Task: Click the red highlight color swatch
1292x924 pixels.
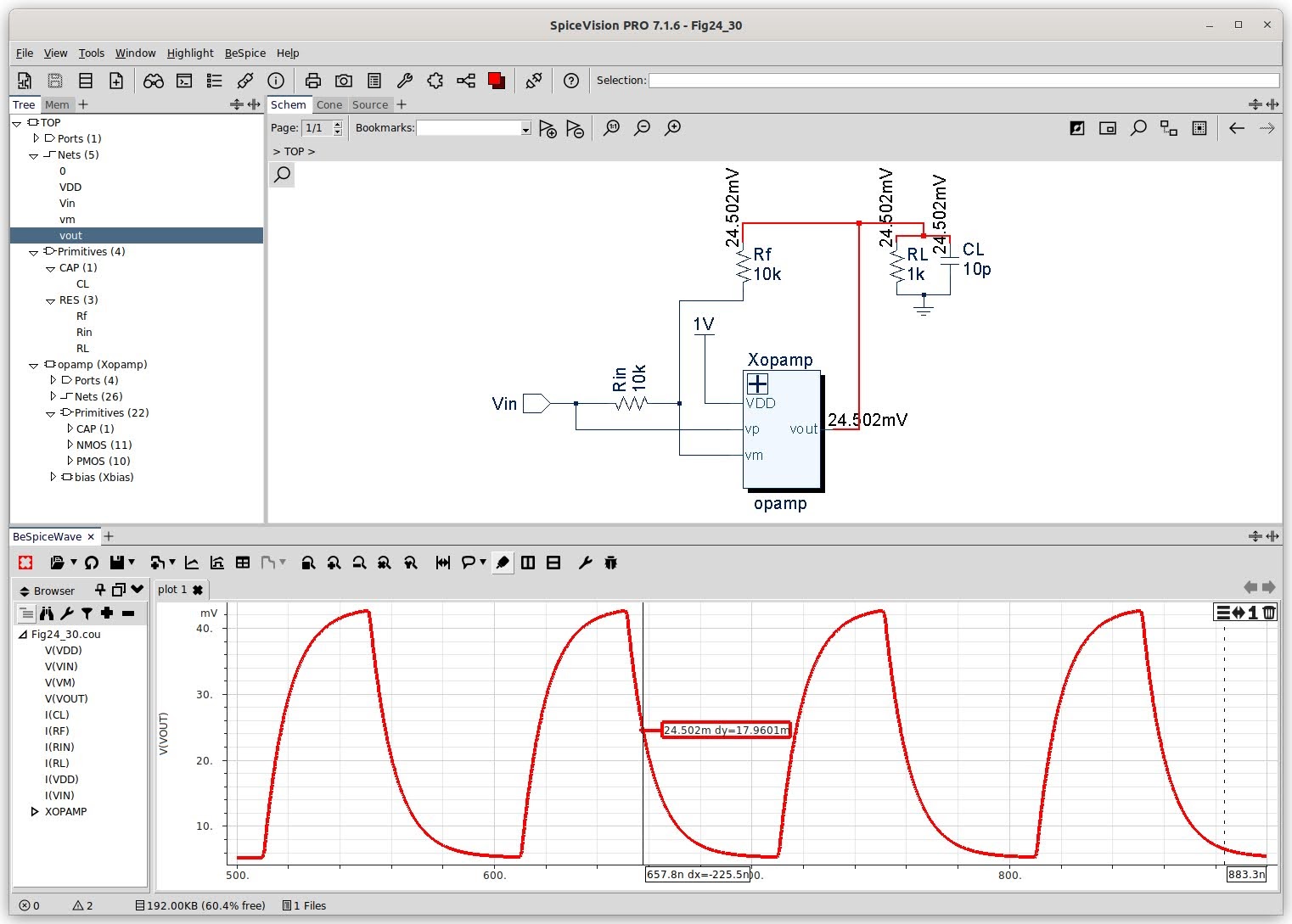Action: pyautogui.click(x=497, y=81)
